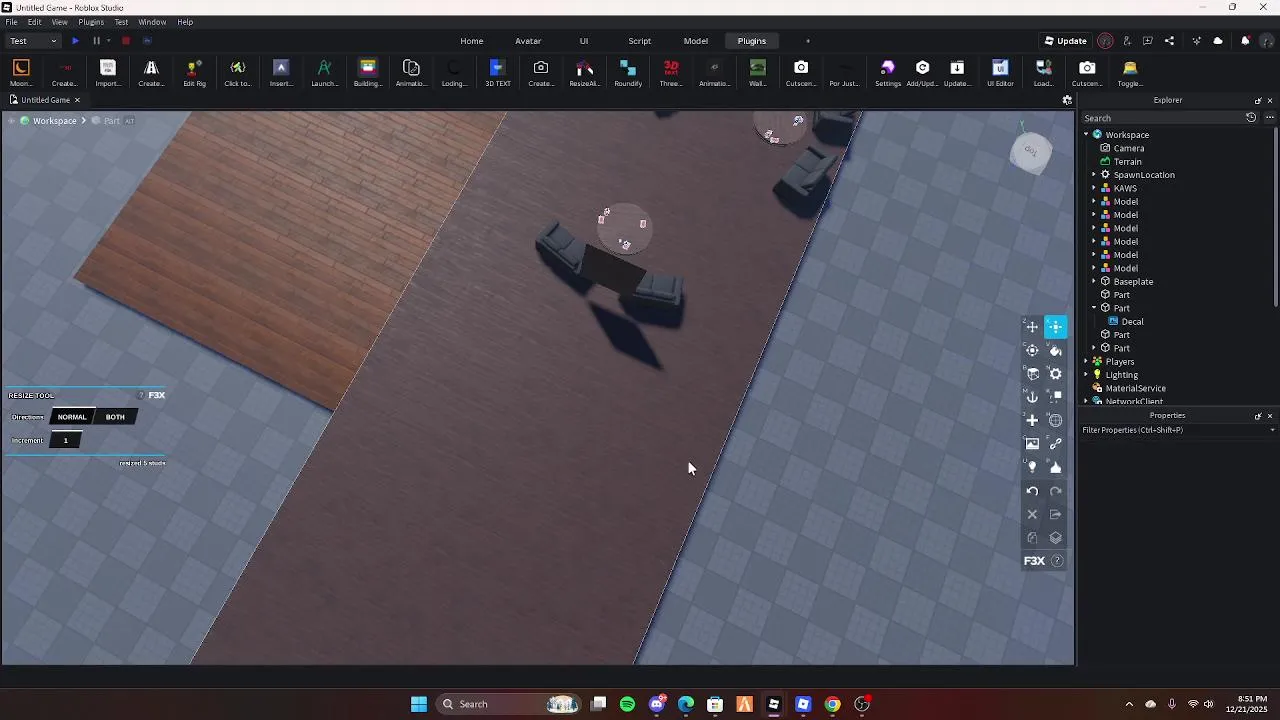This screenshot has width=1280, height=720.
Task: Open the Building Tools plugin
Action: pyautogui.click(x=367, y=73)
